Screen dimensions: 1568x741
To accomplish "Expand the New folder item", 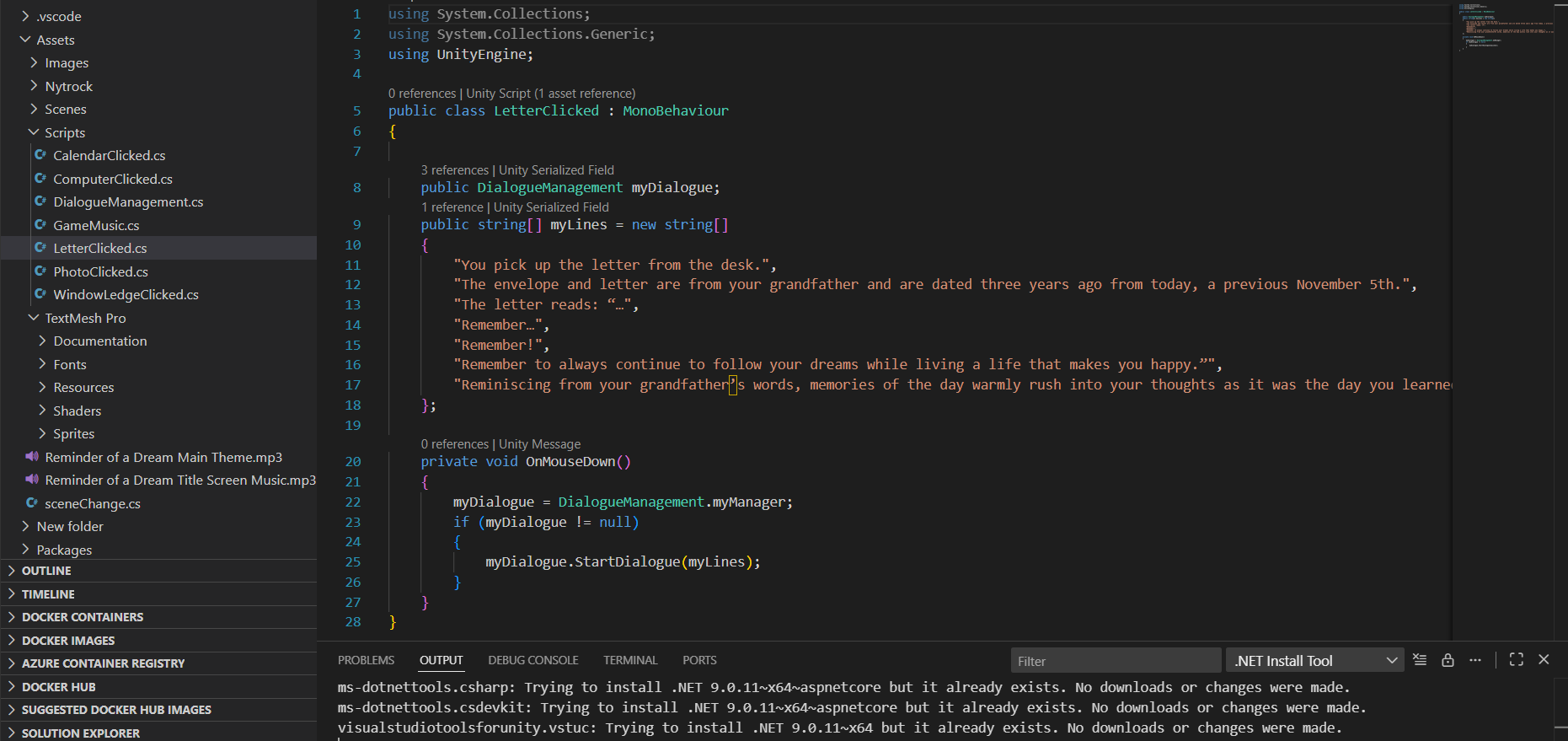I will [25, 526].
